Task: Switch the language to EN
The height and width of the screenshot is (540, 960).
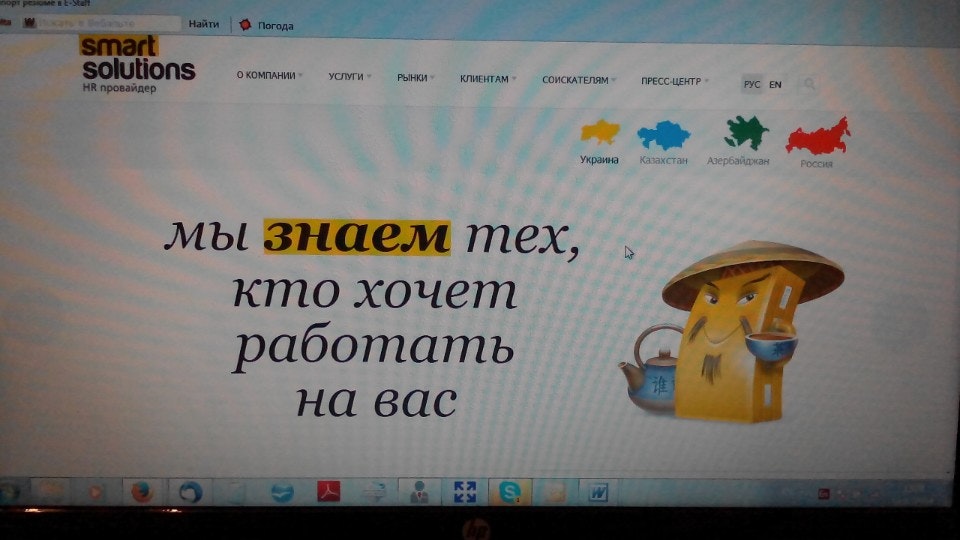Action: (x=775, y=84)
